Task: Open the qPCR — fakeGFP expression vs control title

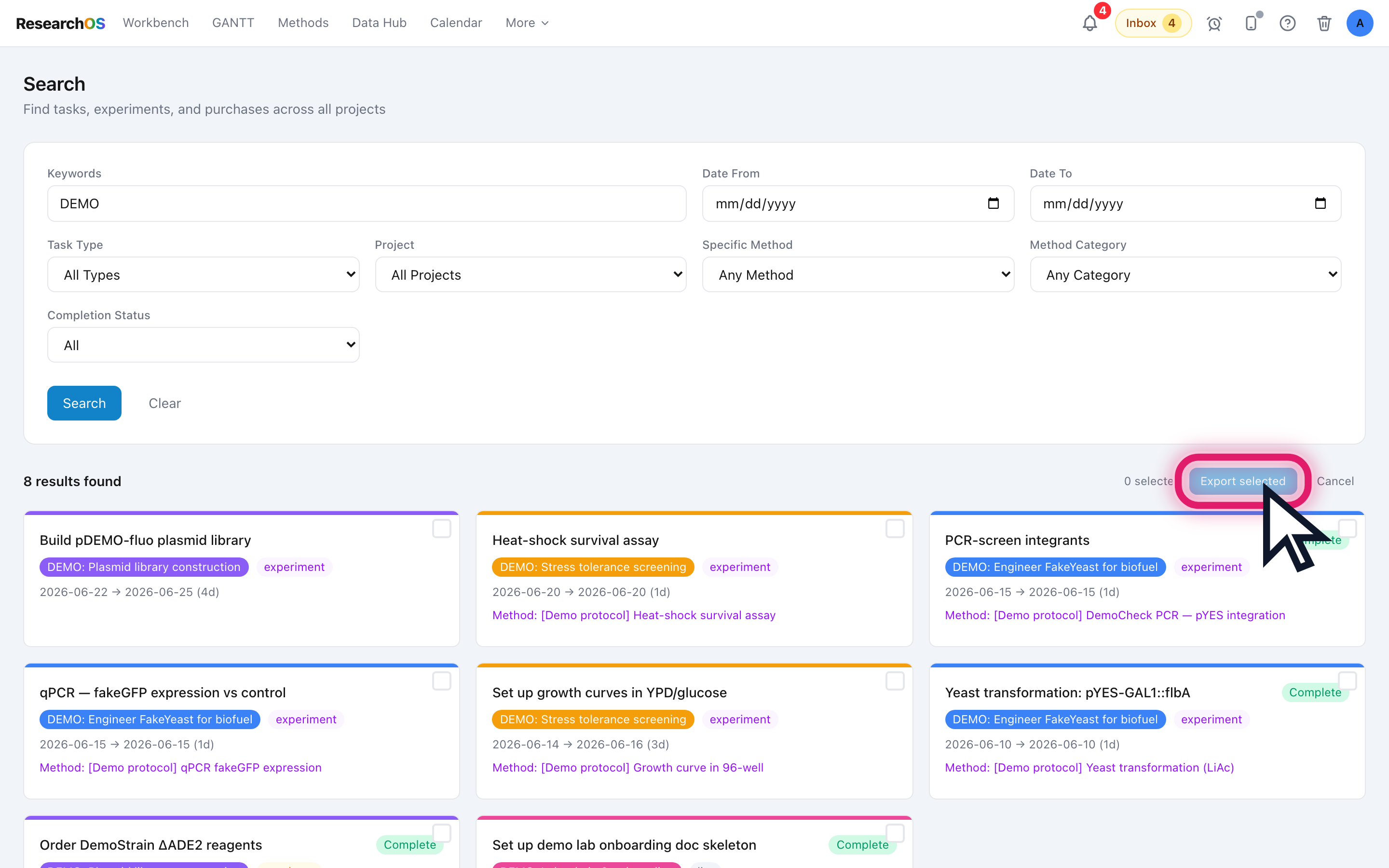Action: 163,692
